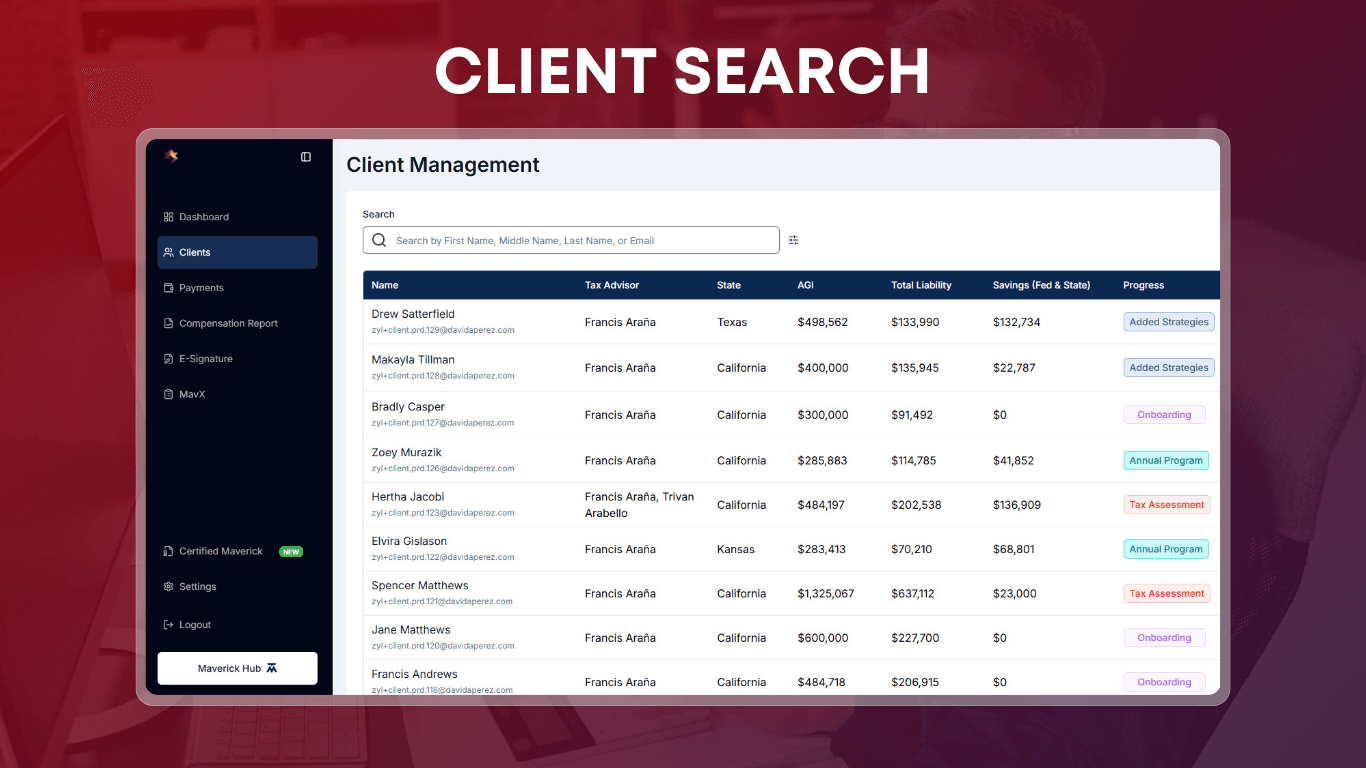This screenshot has height=768, width=1366.
Task: Collapse the sidebar with the panel toggle icon
Action: pyautogui.click(x=306, y=157)
